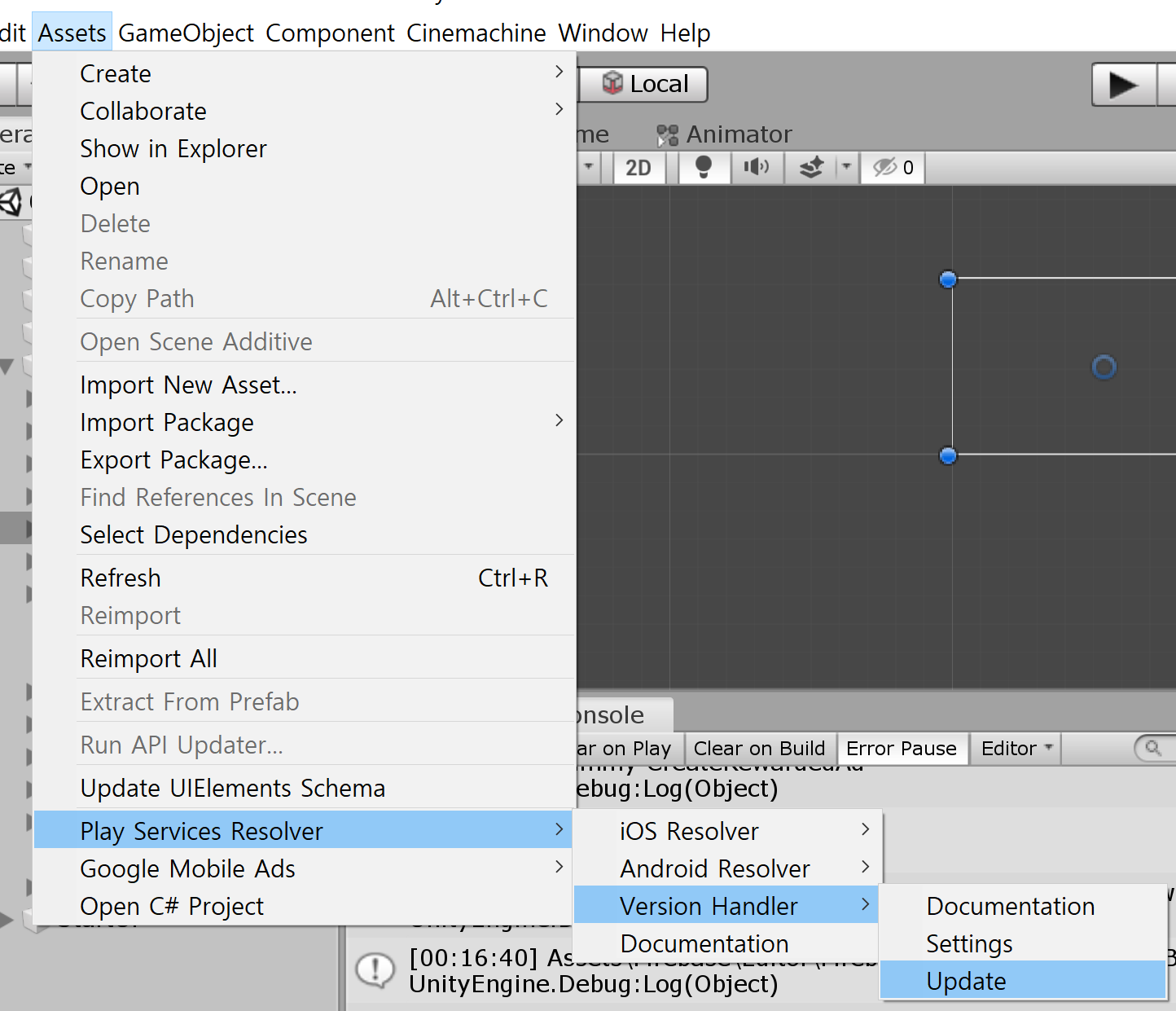Open the Assets menu

point(72,33)
